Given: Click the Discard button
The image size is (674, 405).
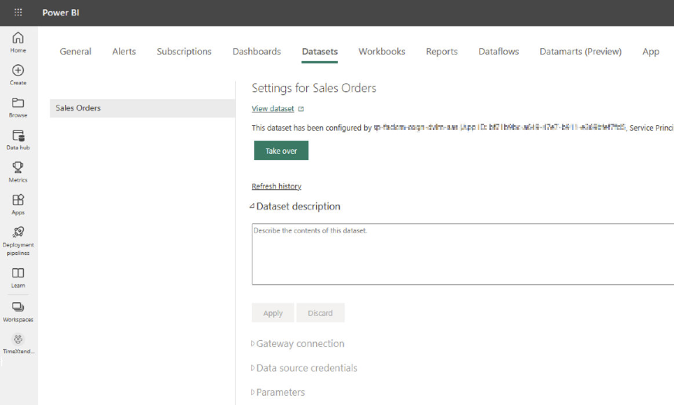Looking at the screenshot, I should point(320,313).
